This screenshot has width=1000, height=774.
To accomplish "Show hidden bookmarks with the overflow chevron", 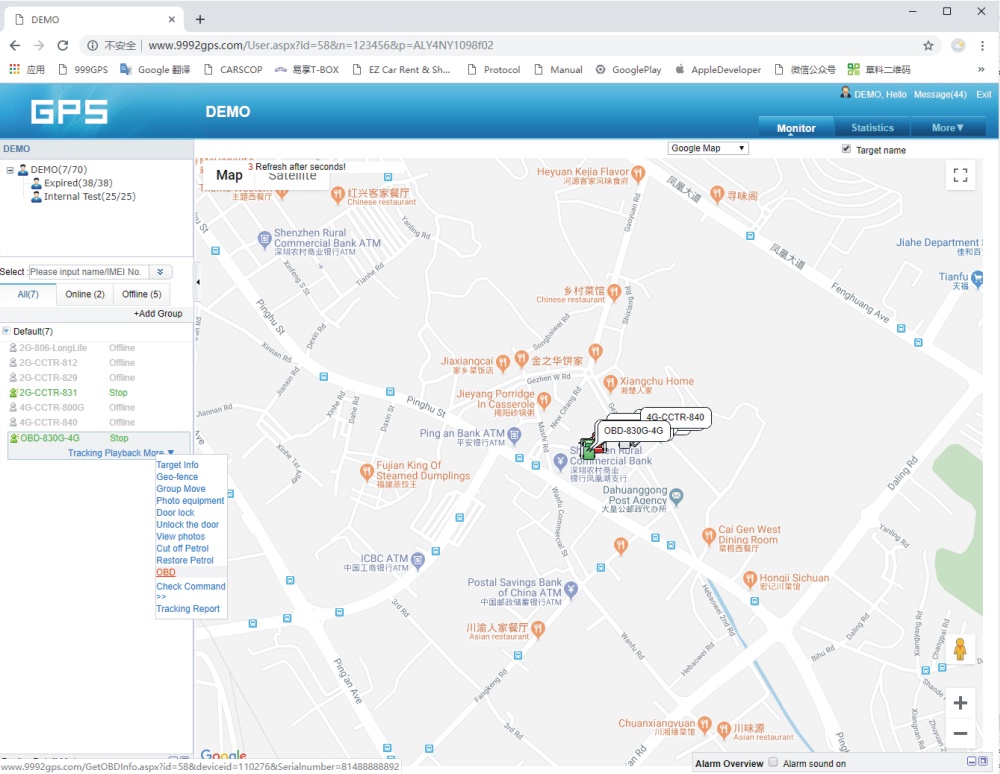I will [981, 69].
